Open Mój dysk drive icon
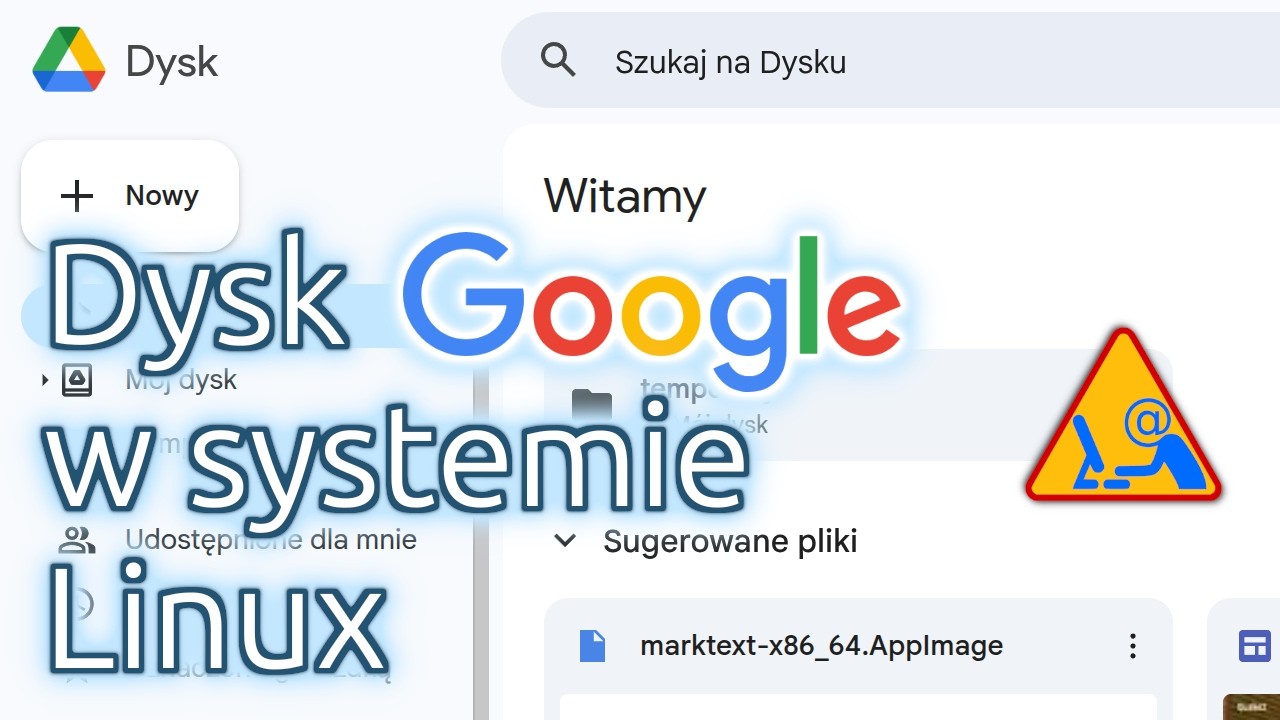1280x720 pixels. coord(77,380)
